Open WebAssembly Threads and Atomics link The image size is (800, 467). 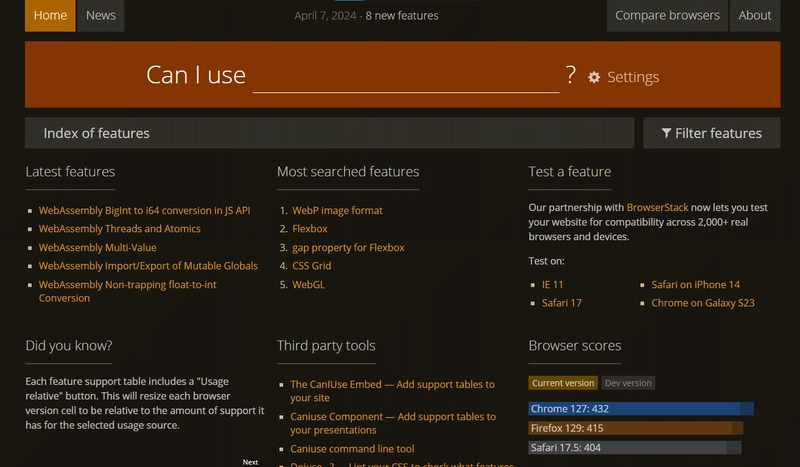tap(119, 229)
